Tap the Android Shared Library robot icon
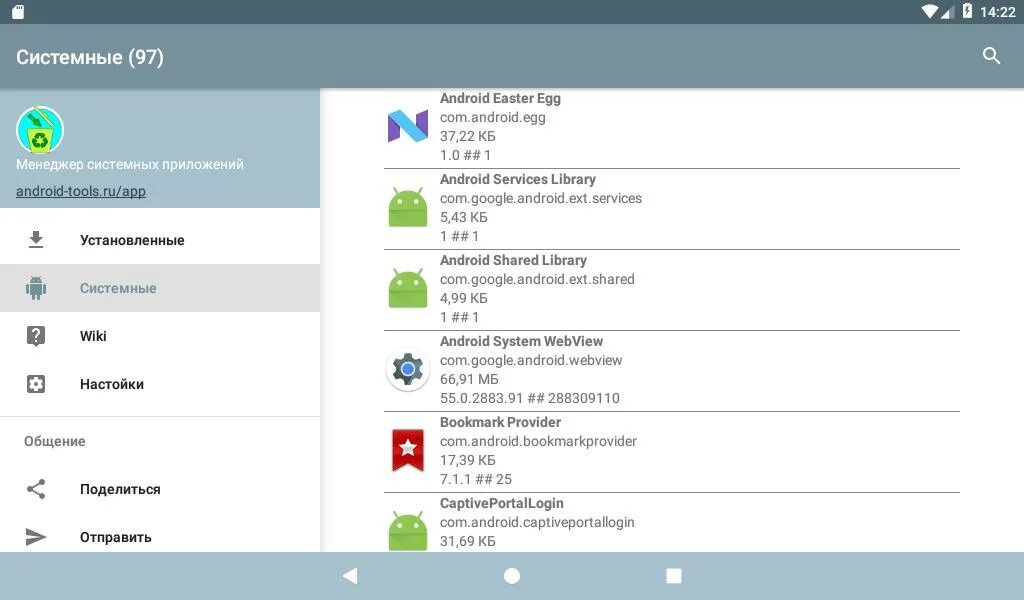Screen dimensions: 1024x600 coord(408,288)
